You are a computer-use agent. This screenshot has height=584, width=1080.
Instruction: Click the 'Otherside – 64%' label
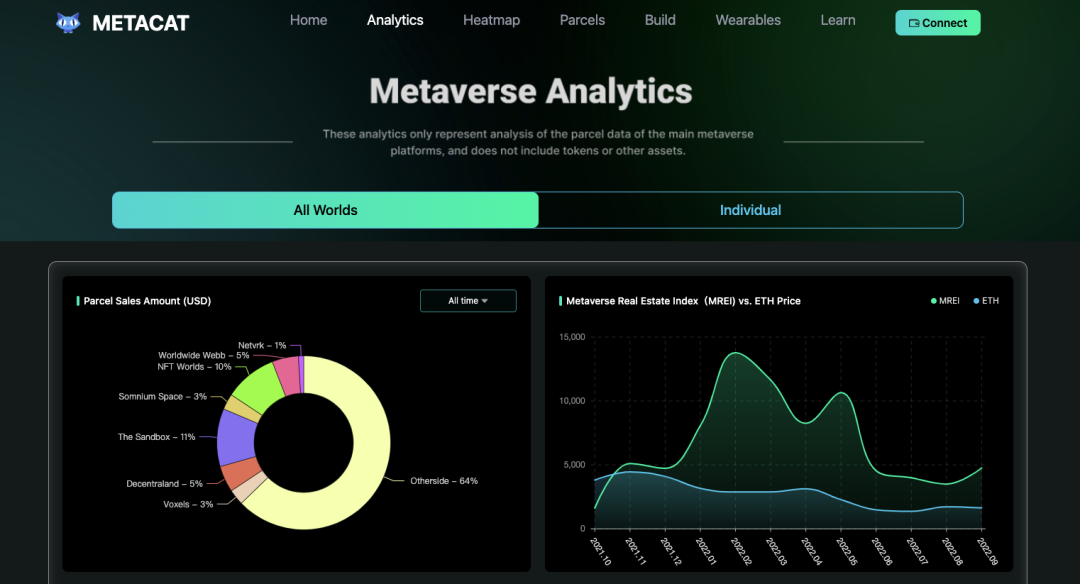pyautogui.click(x=444, y=481)
